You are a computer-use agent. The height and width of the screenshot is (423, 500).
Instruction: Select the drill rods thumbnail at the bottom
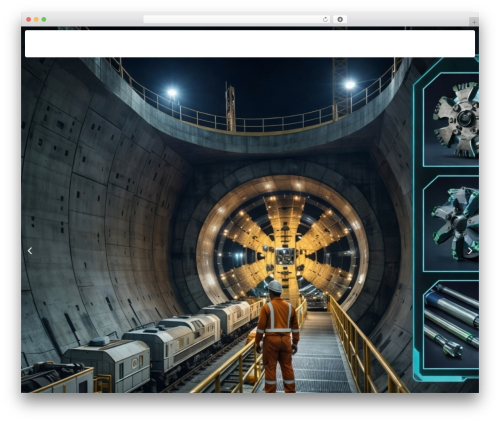pyautogui.click(x=451, y=325)
